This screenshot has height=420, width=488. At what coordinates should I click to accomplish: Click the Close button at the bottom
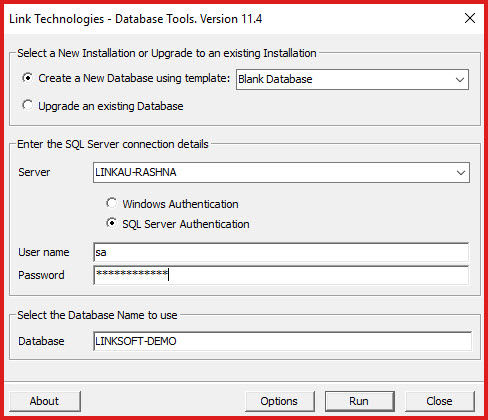pyautogui.click(x=439, y=401)
